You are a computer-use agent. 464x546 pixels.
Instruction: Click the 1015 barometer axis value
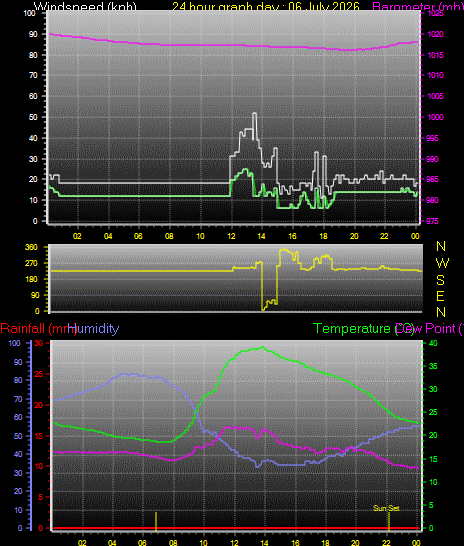tap(435, 55)
